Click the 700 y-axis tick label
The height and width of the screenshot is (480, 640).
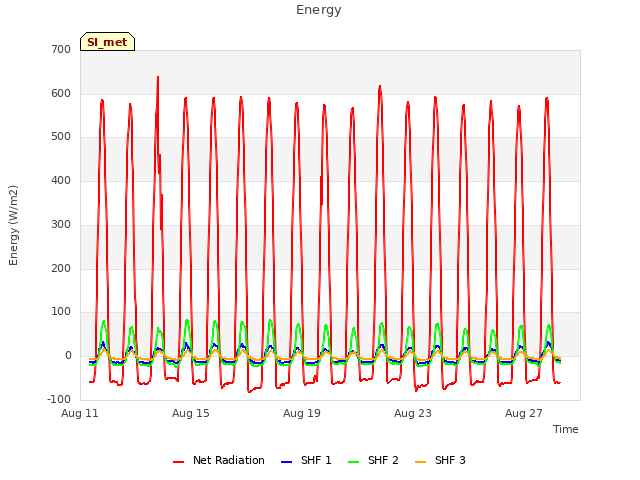click(61, 50)
